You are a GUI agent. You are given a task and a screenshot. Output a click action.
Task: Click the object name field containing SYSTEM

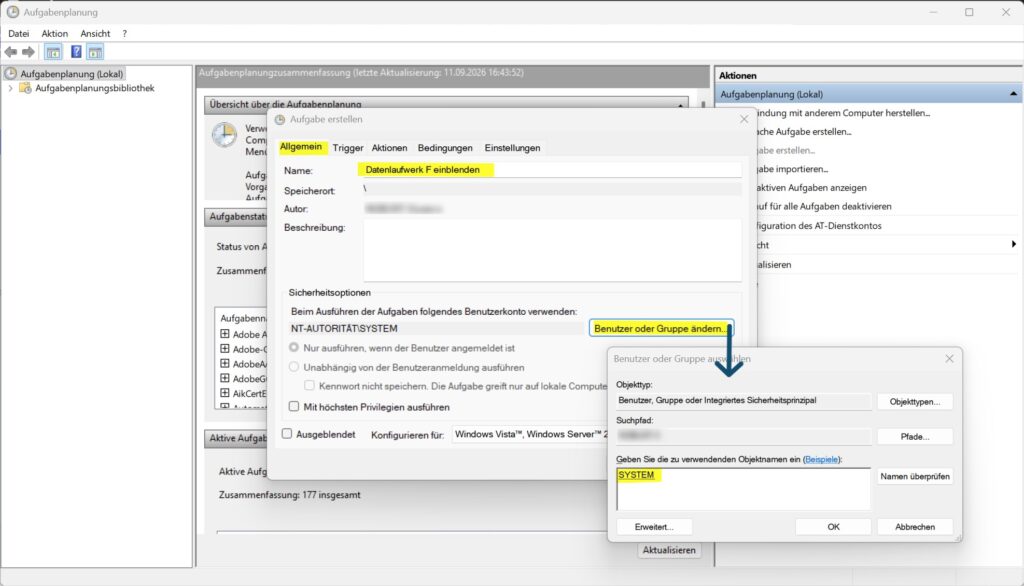pos(743,489)
